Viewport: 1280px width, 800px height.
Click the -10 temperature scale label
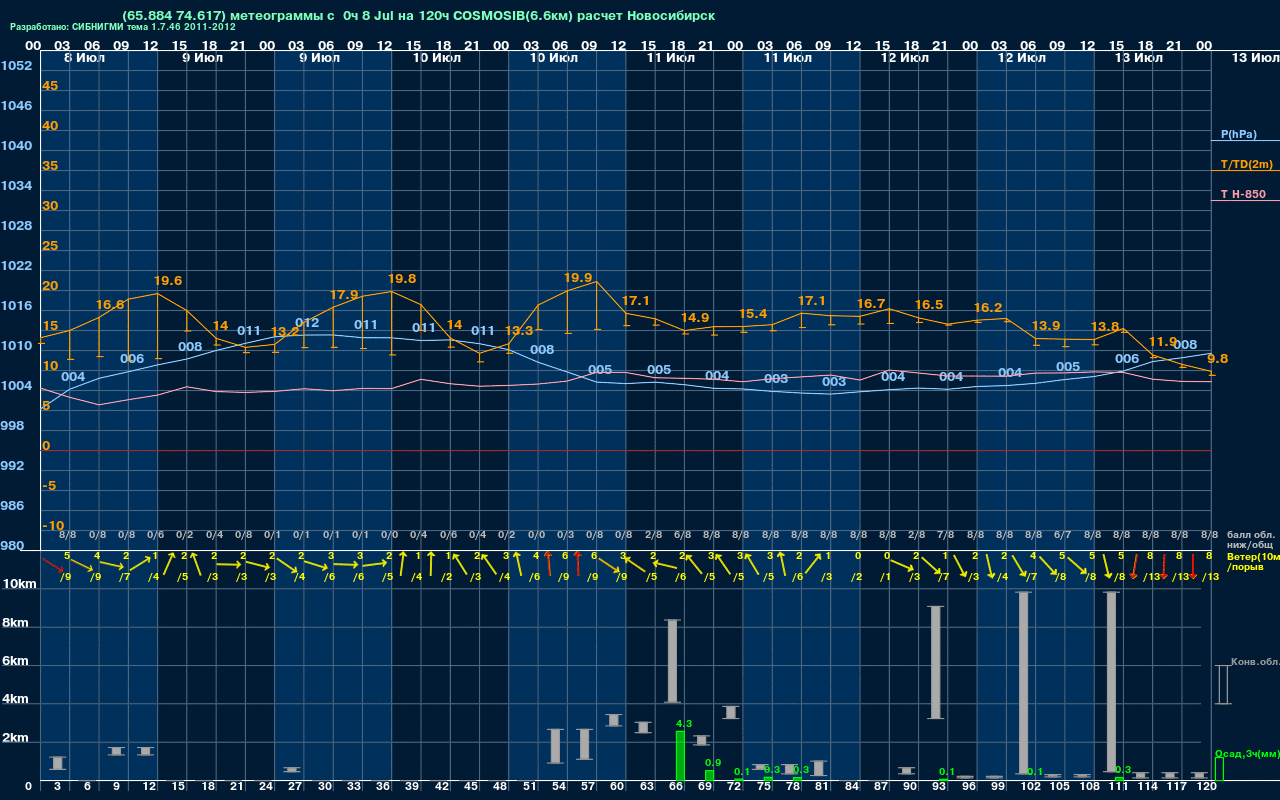(53, 526)
